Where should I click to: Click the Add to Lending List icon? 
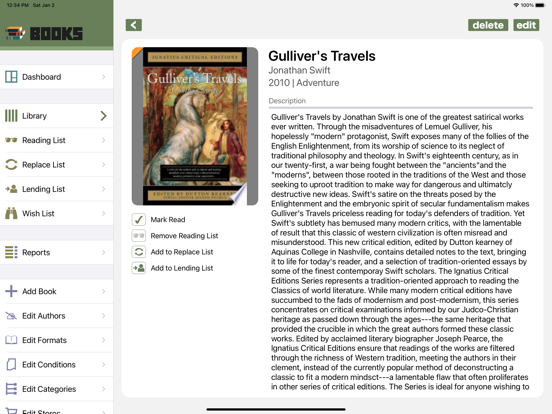click(x=139, y=268)
